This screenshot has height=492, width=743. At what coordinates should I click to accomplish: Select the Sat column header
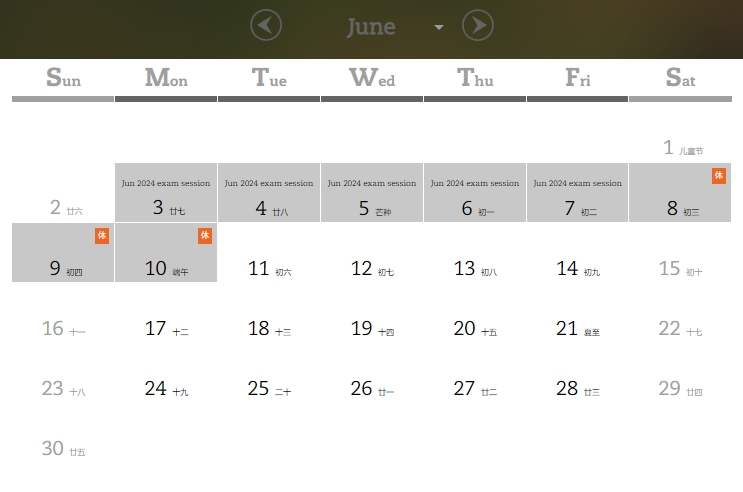click(680, 78)
